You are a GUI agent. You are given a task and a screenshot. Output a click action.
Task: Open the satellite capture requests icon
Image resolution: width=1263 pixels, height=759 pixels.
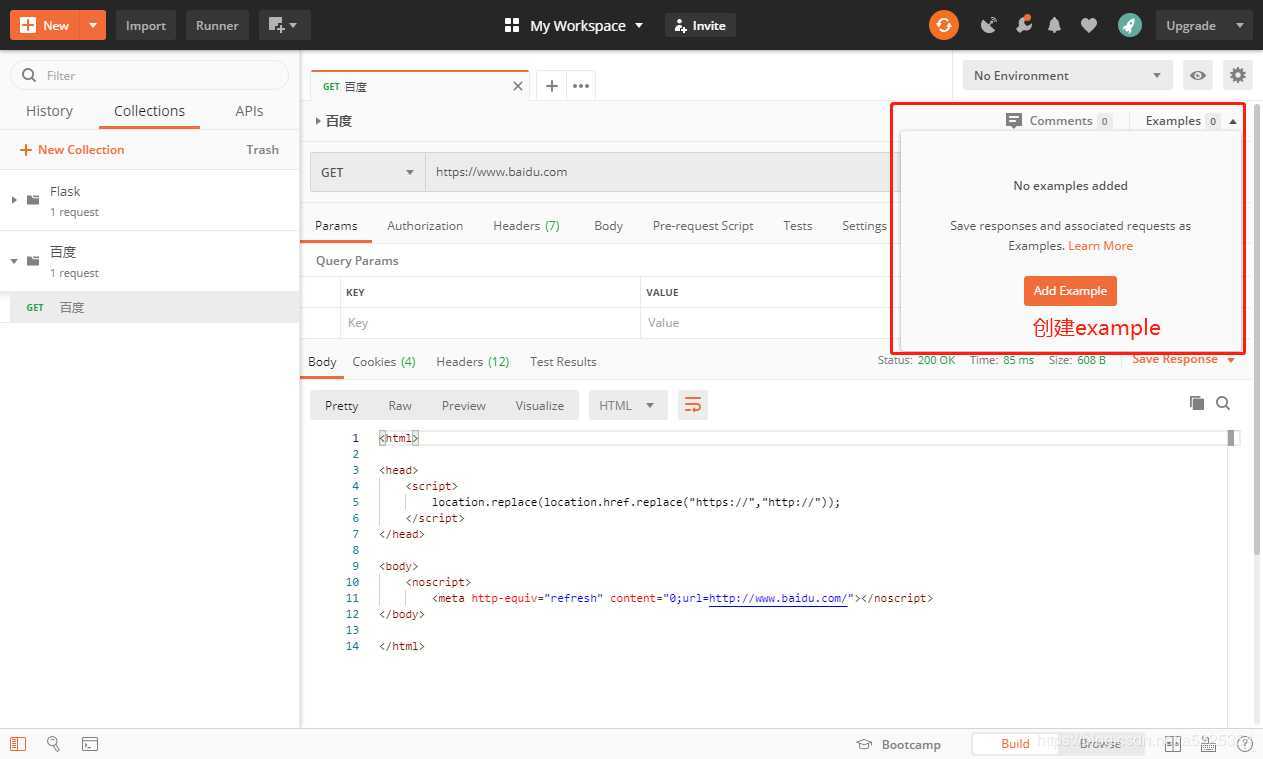pos(988,25)
